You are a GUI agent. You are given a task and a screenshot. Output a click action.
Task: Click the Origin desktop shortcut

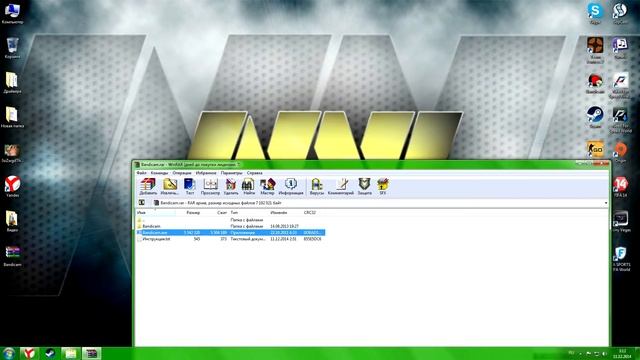click(x=620, y=152)
